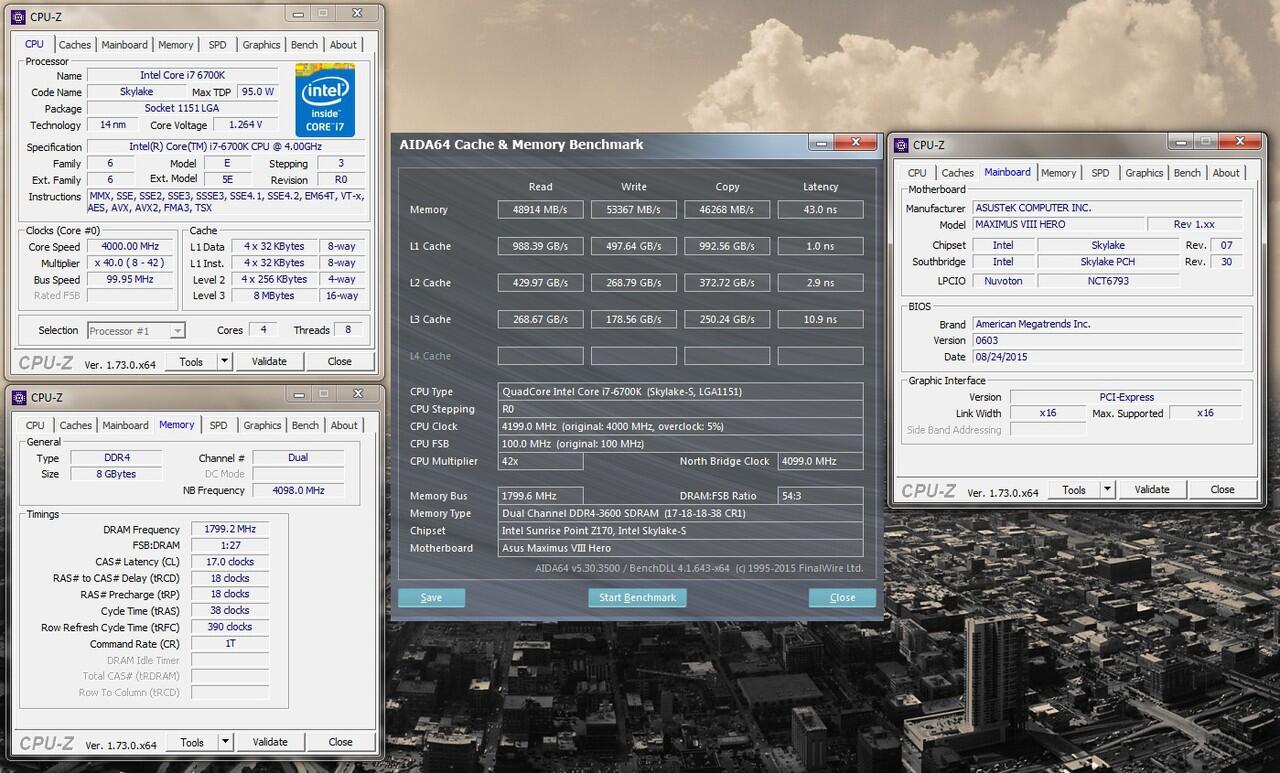This screenshot has width=1280, height=773.
Task: Click the Intel Core i7 logo in the CPU window
Action: [325, 100]
